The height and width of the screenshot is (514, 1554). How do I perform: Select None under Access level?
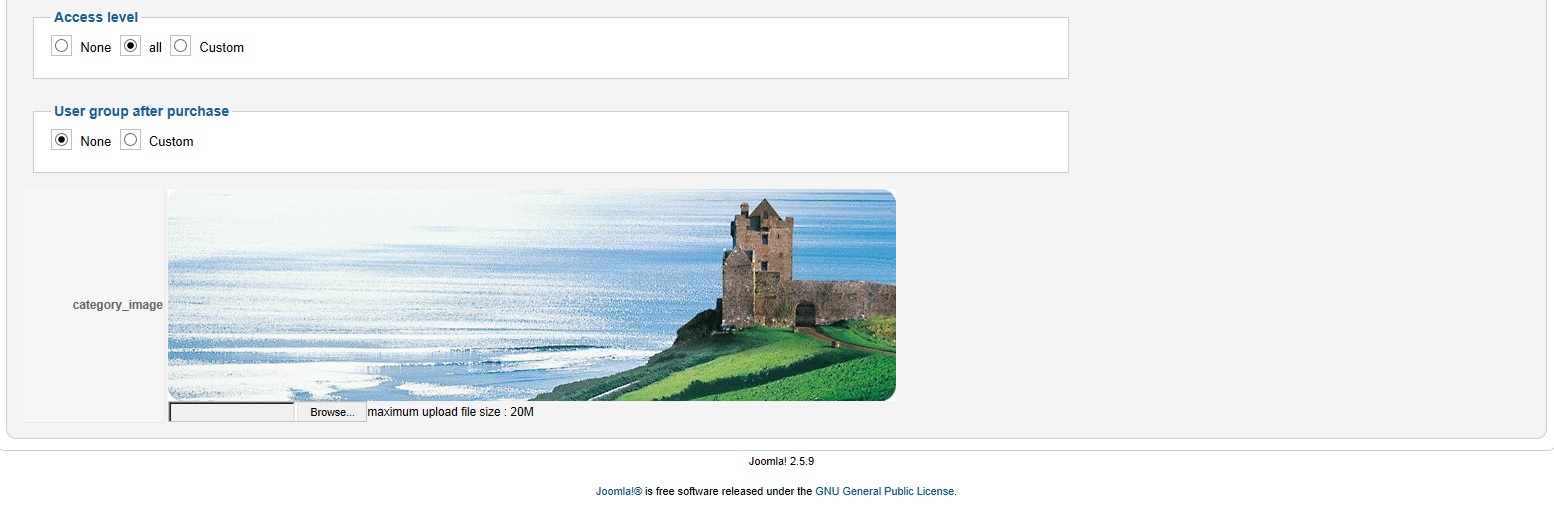(x=62, y=46)
